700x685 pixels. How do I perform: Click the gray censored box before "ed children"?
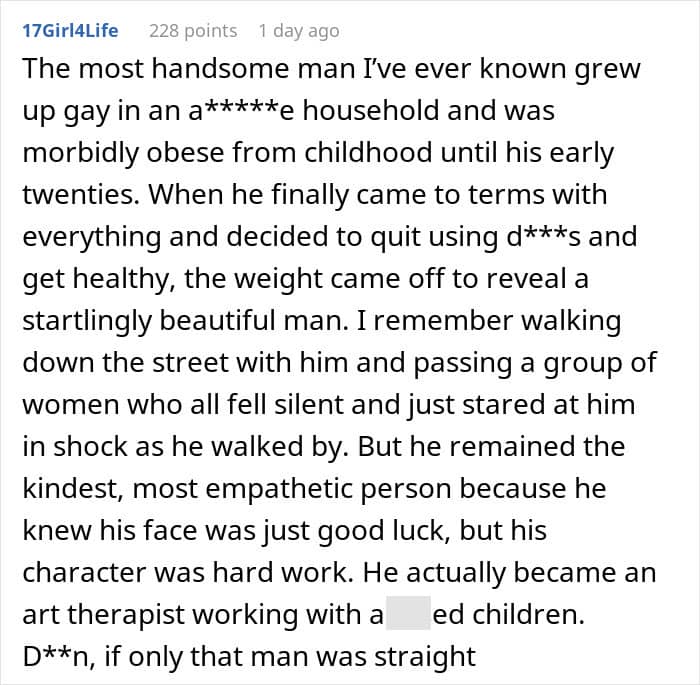pos(408,614)
